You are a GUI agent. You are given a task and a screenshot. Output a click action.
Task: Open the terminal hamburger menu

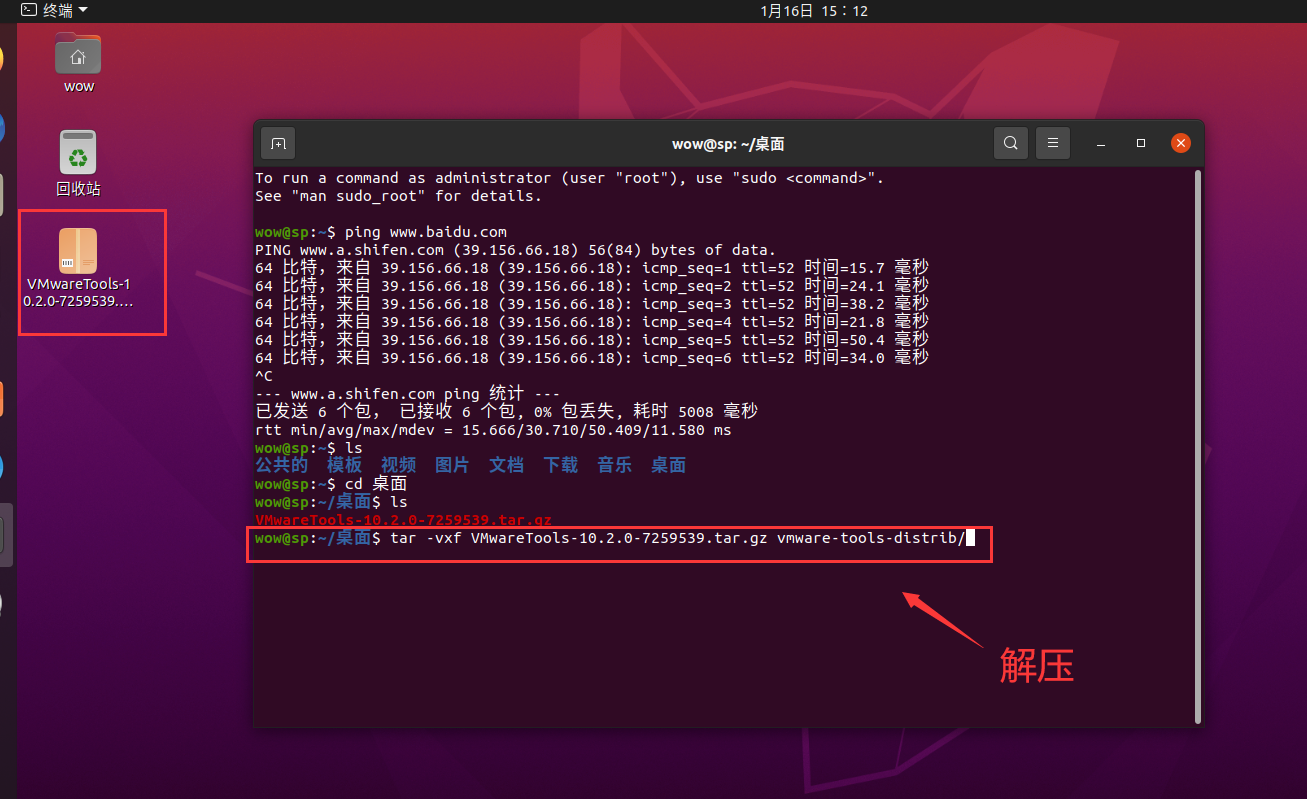click(1053, 143)
